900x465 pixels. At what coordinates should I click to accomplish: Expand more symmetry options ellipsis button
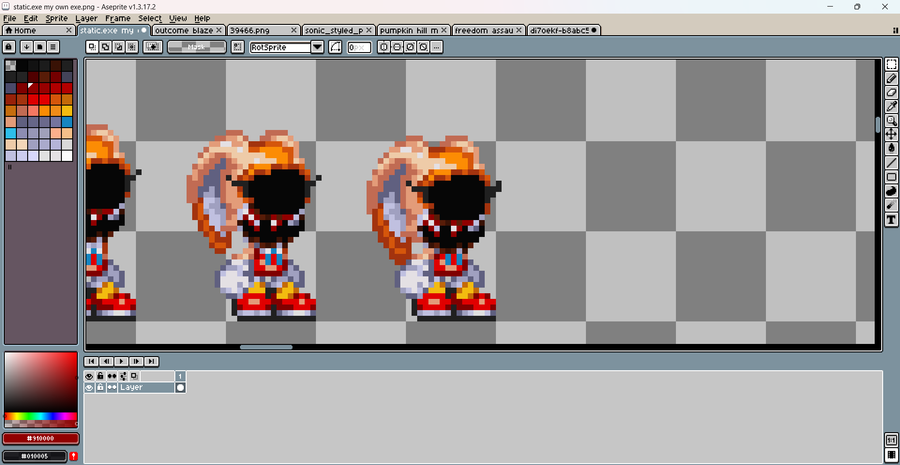pos(437,47)
